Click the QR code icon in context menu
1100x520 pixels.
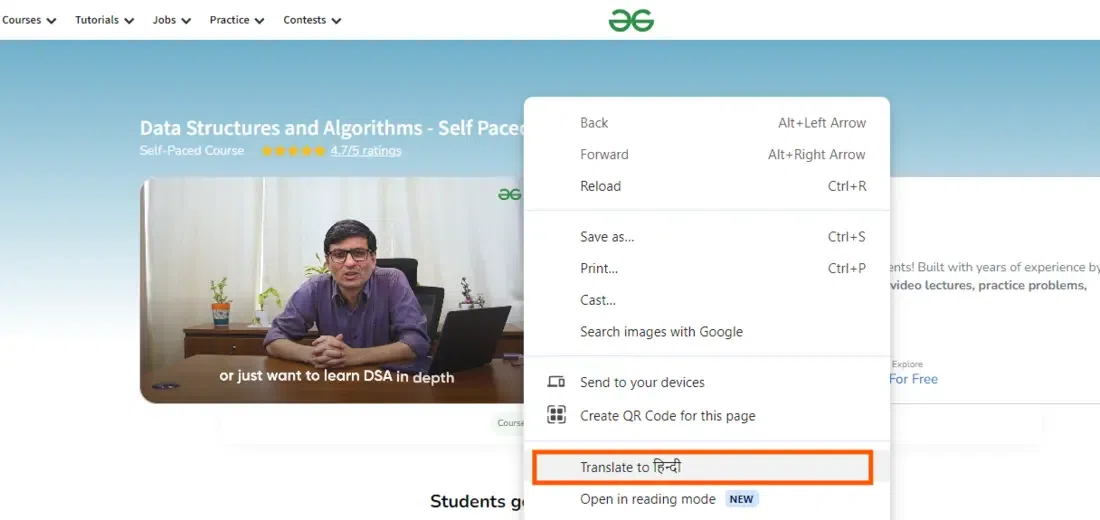(556, 415)
